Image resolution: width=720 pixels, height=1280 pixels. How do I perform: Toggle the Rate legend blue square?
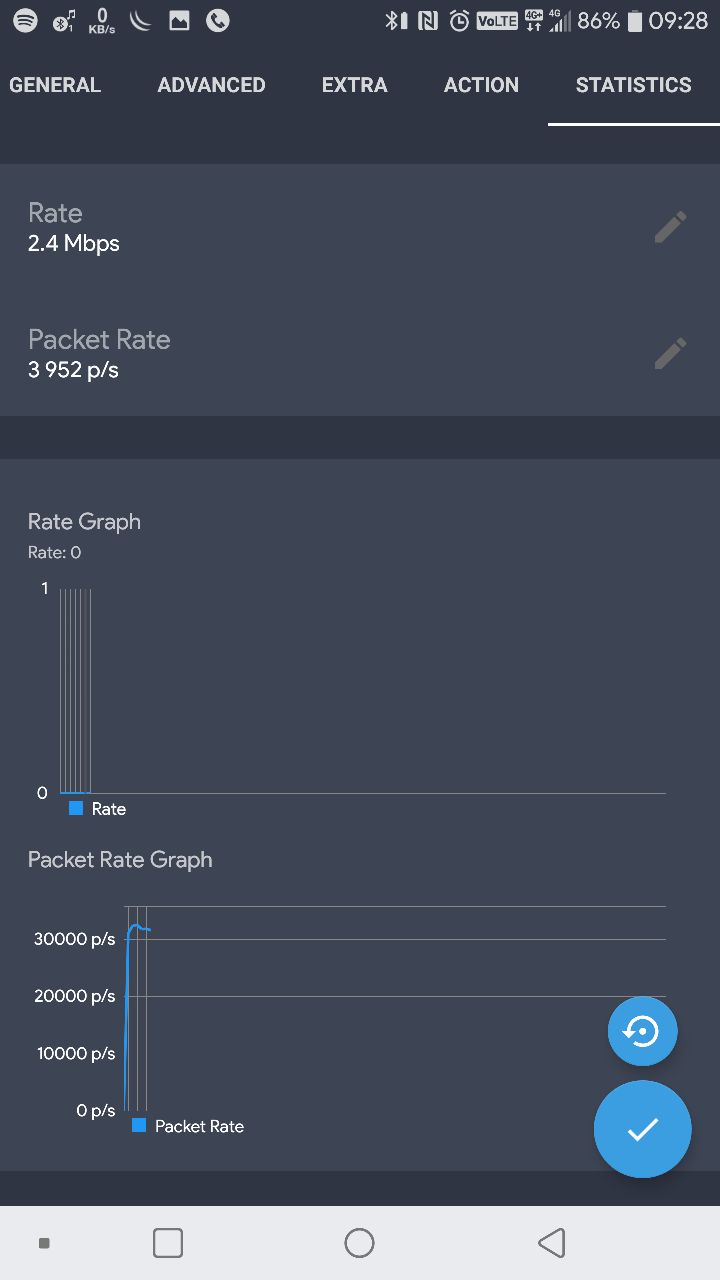[76, 808]
